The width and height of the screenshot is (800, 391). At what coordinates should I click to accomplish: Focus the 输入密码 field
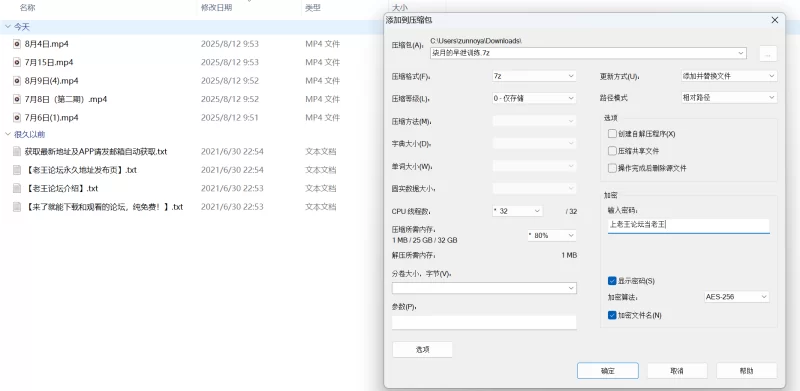(x=689, y=226)
